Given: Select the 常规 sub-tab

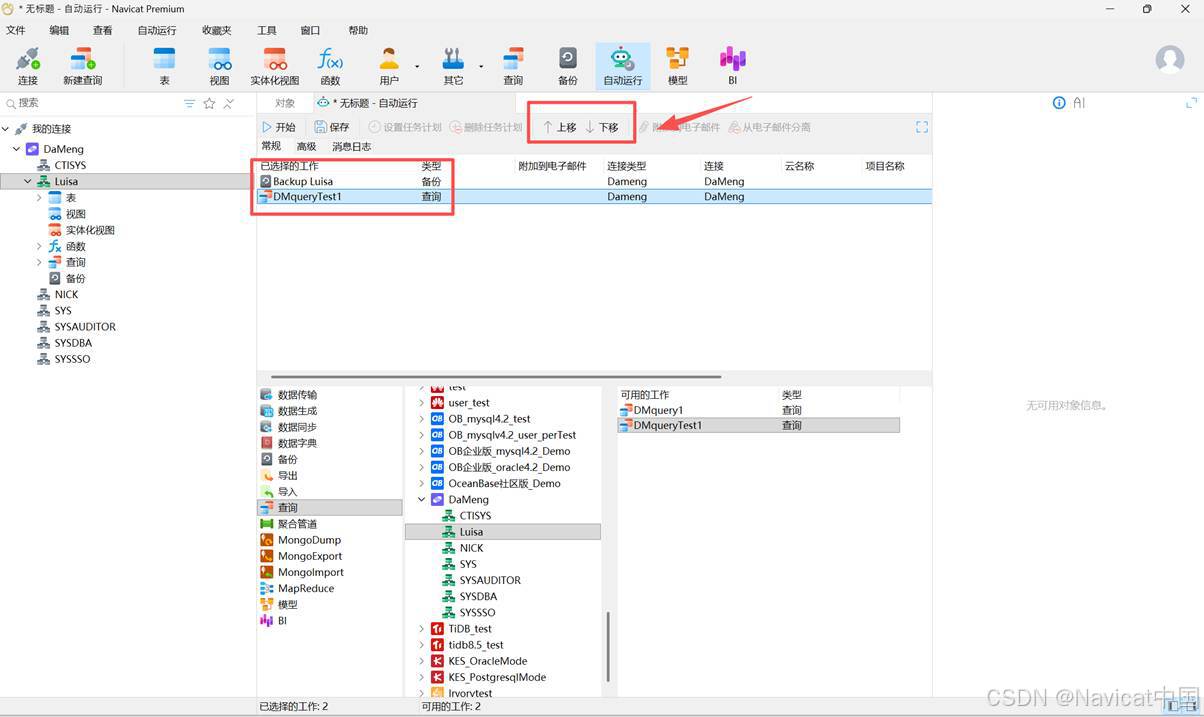Looking at the screenshot, I should tap(271, 147).
